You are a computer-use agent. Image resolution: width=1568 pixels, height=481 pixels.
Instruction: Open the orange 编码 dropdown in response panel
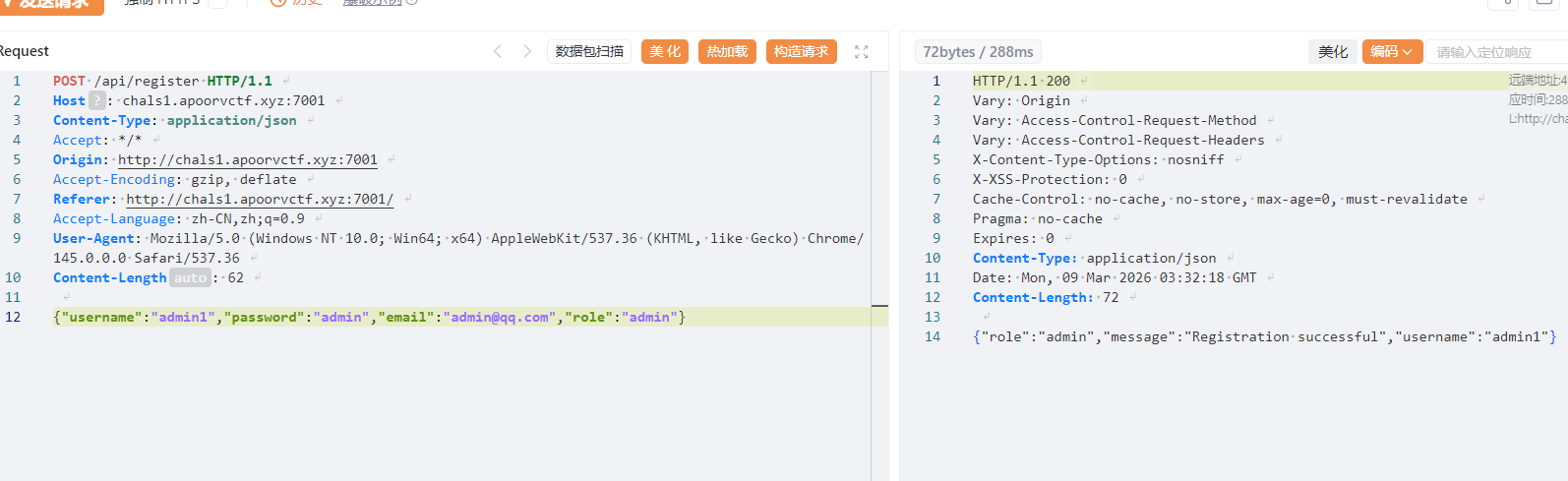(1391, 52)
